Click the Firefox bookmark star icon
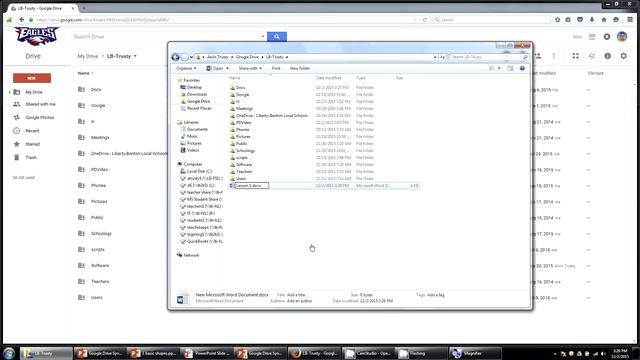 pos(558,20)
